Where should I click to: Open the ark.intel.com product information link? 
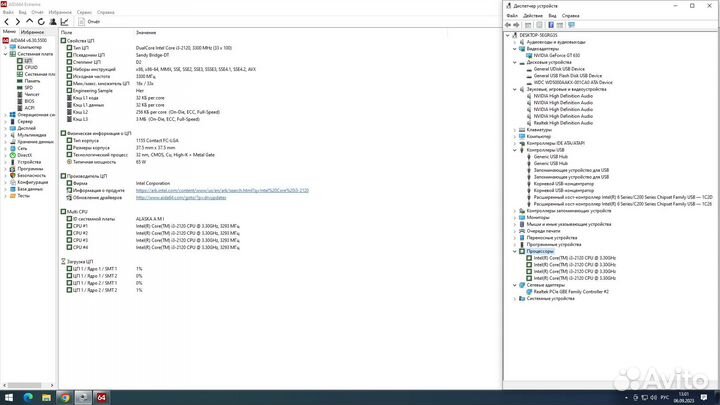click(222, 190)
